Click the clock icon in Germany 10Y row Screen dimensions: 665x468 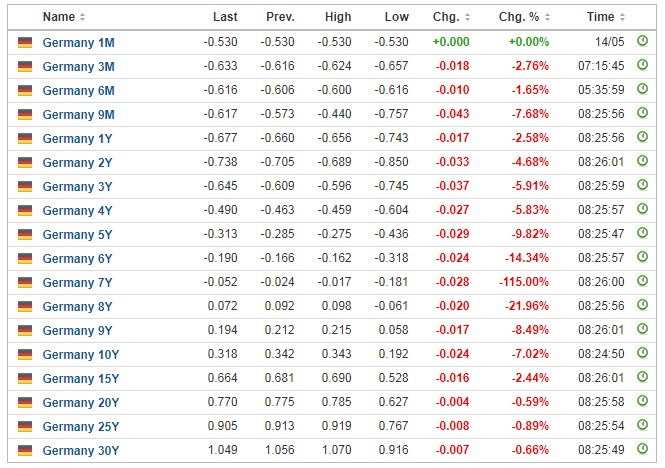(x=643, y=353)
